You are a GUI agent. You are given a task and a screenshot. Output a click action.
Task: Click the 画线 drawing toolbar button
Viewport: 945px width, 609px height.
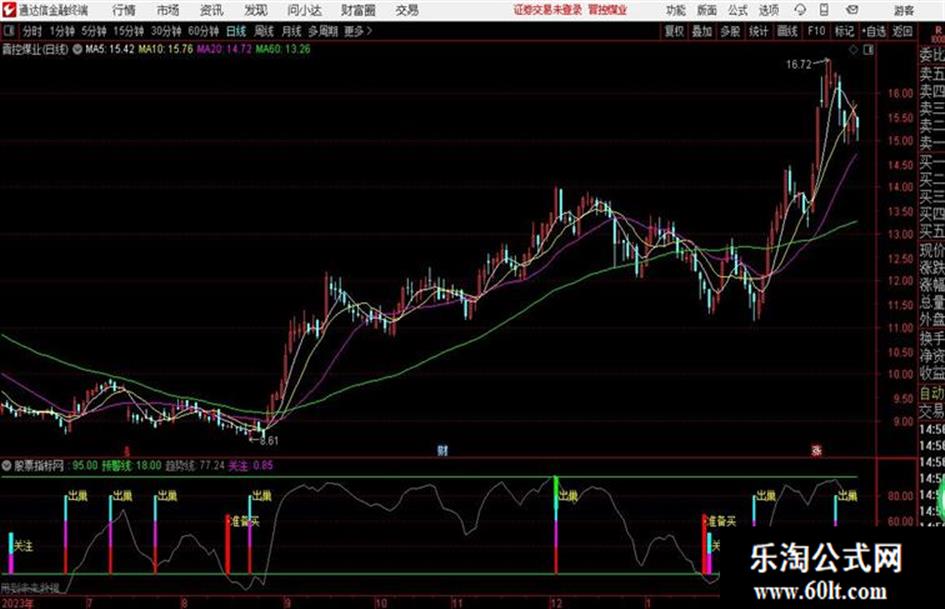point(788,31)
